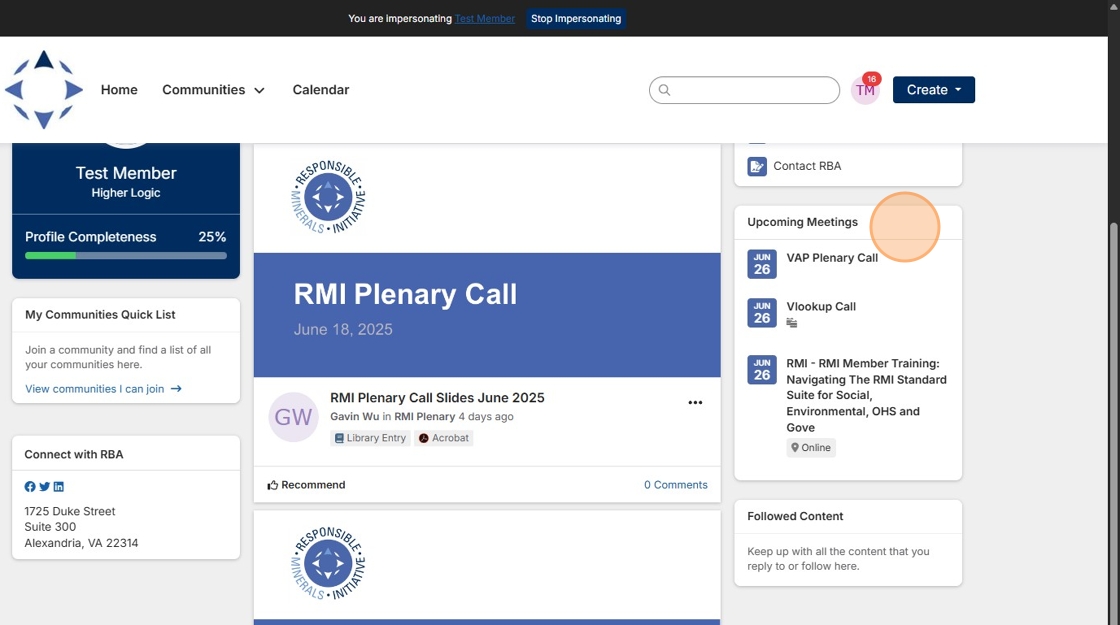Screen dimensions: 1120x625
Task: Open the Test Member link in banner
Action: (485, 19)
